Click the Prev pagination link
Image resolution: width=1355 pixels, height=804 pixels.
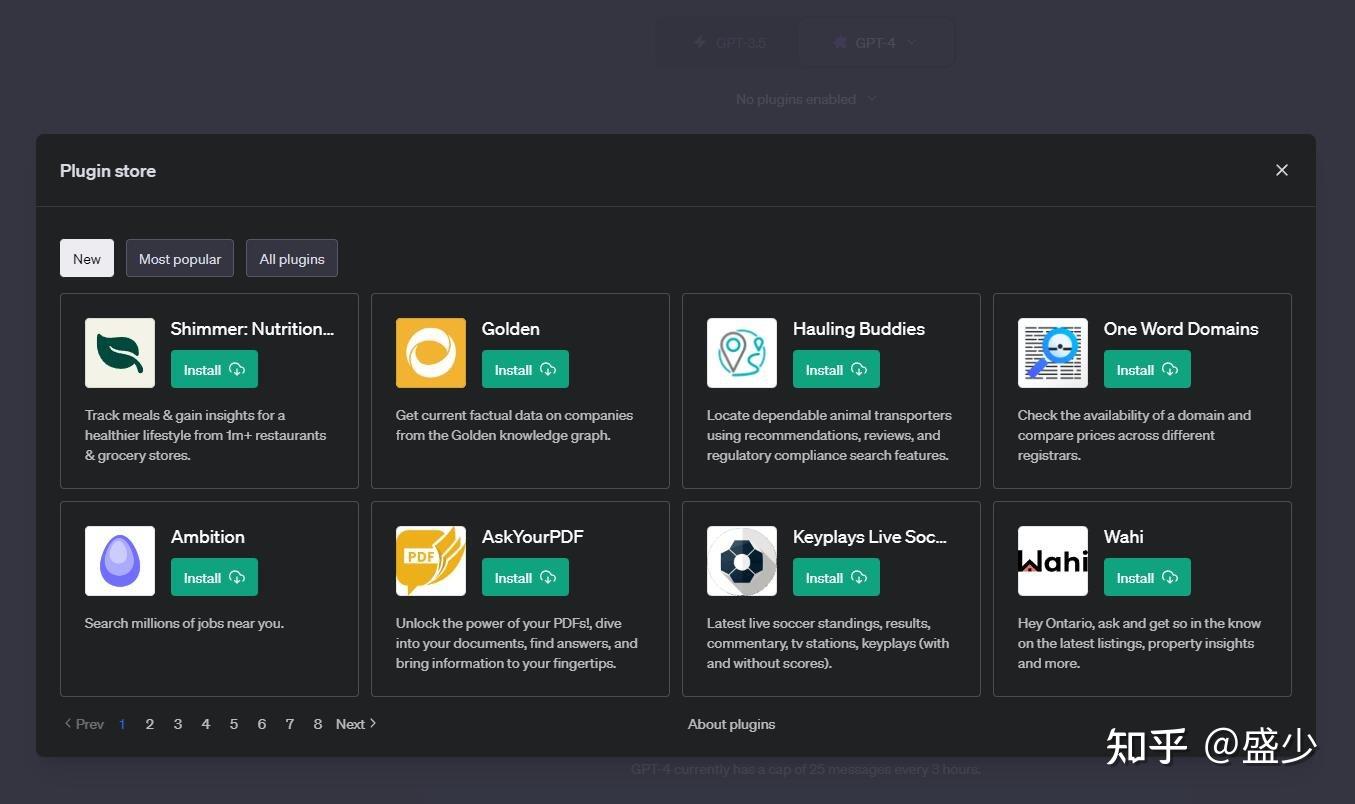pos(84,724)
